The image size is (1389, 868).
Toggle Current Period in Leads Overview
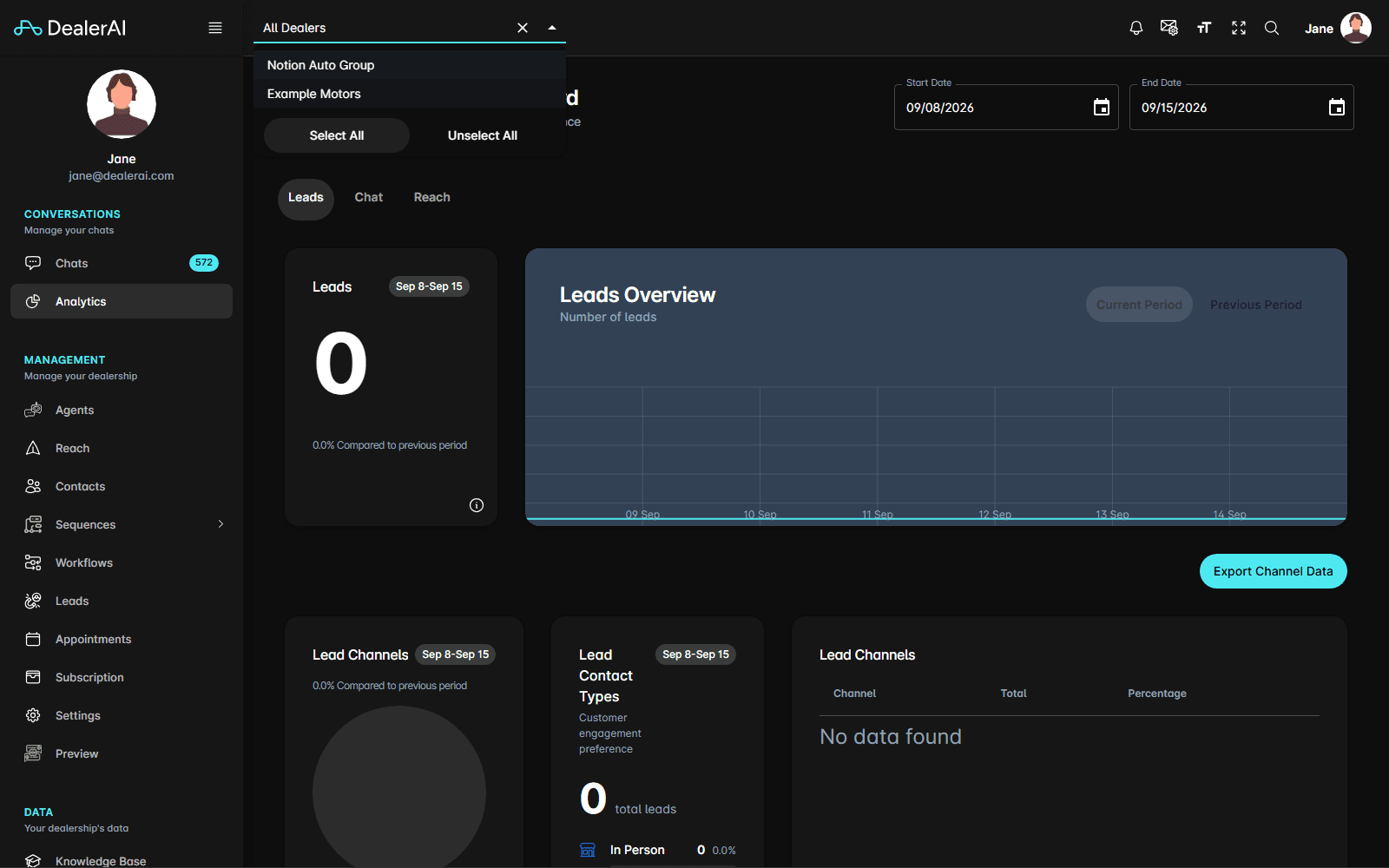pos(1139,305)
